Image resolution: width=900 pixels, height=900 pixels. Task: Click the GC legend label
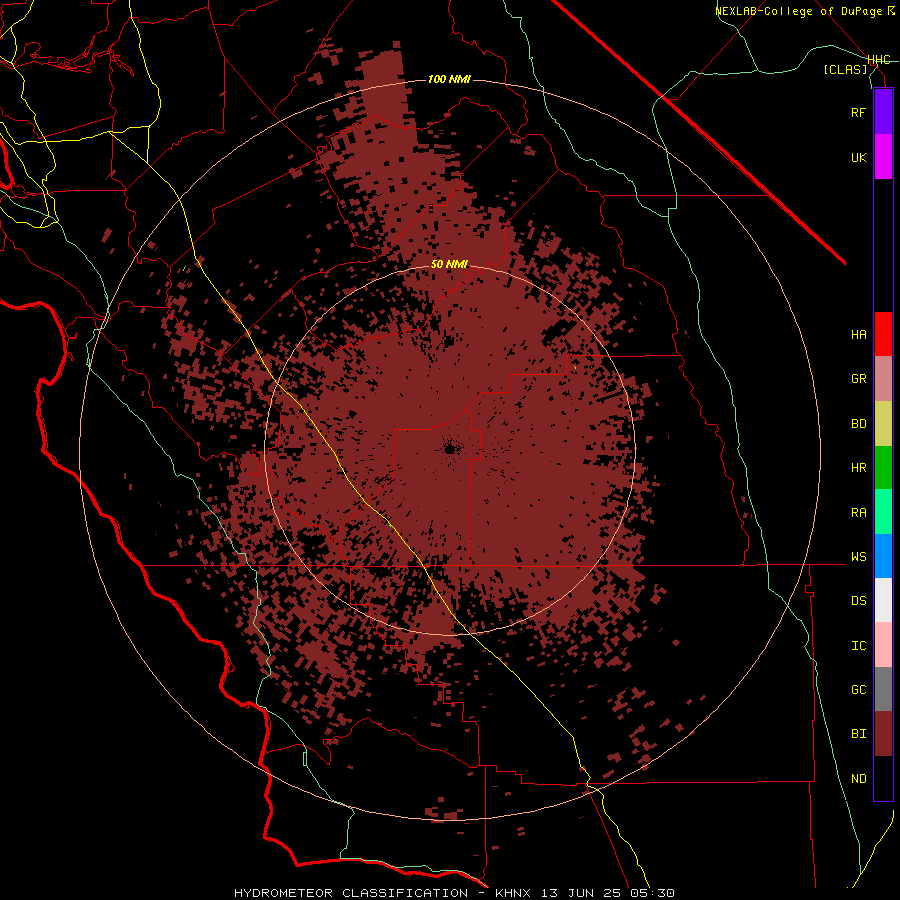(x=858, y=690)
